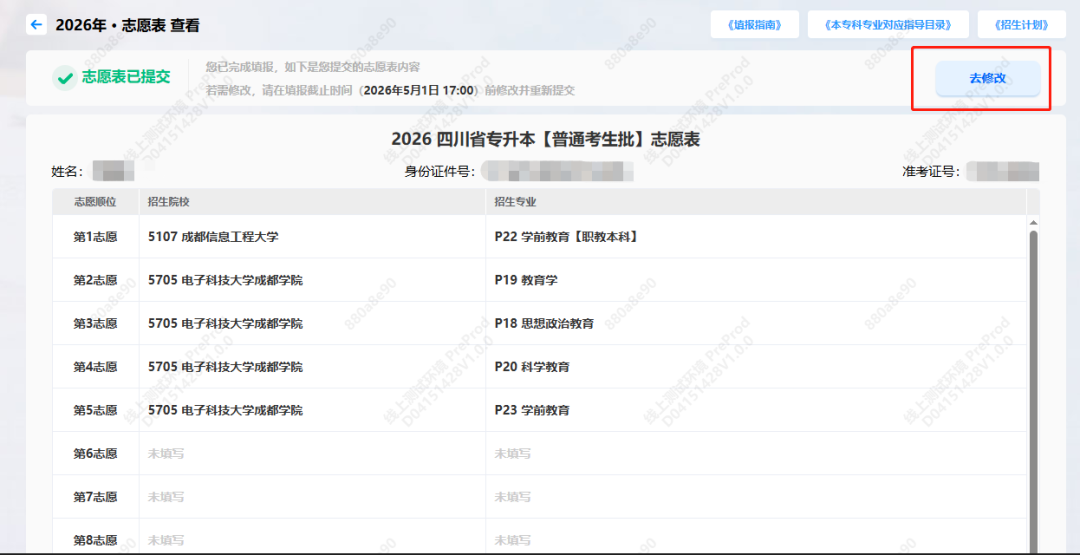Click the blue back arrow icon
Screen dimensions: 1080x555
point(36,25)
